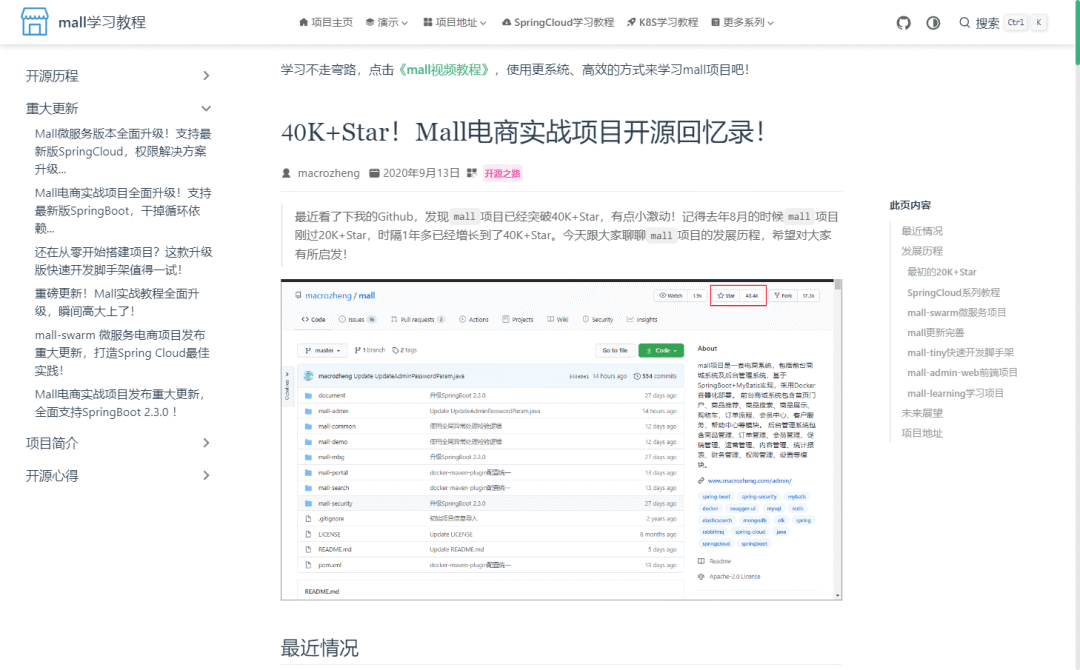Viewport: 1080px width, 670px height.
Task: Open K8S学习教程 navigation link
Action: (663, 23)
